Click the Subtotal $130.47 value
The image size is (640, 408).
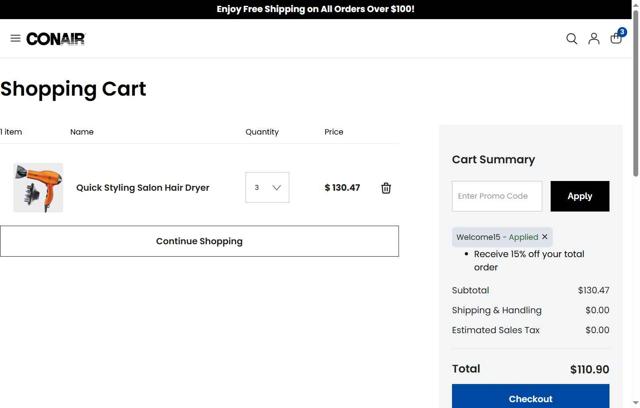coord(593,290)
